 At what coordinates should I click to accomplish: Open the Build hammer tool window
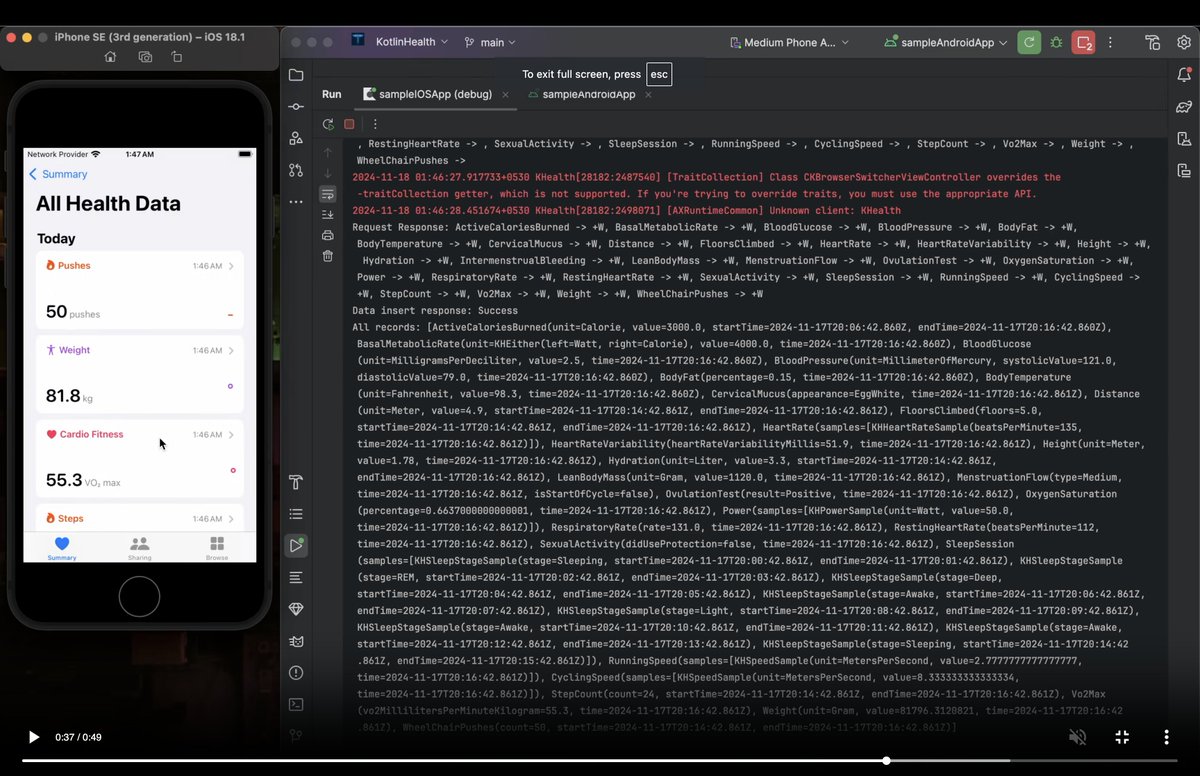[296, 482]
